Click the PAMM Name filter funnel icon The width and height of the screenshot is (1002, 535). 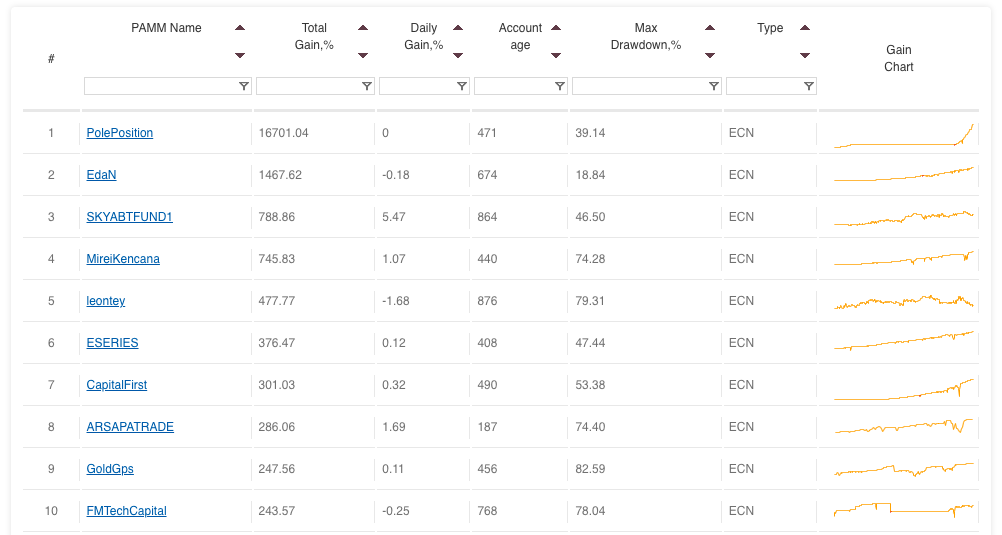tap(243, 86)
